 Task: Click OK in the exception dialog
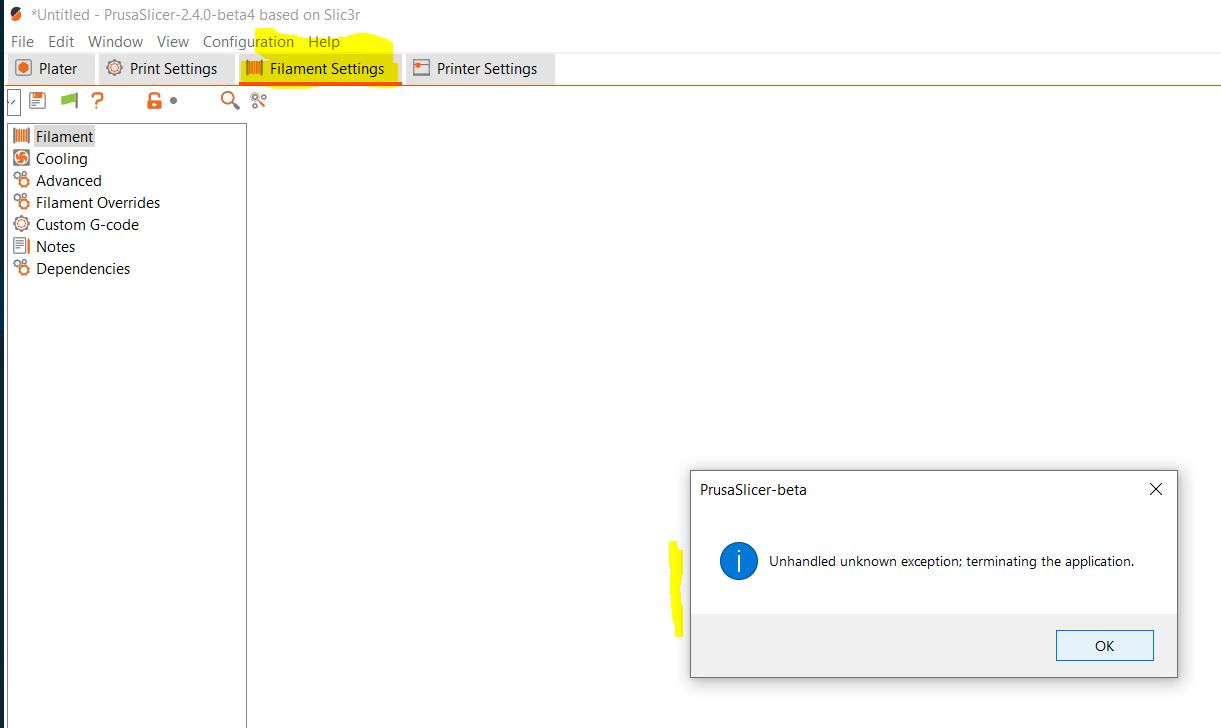[1104, 646]
